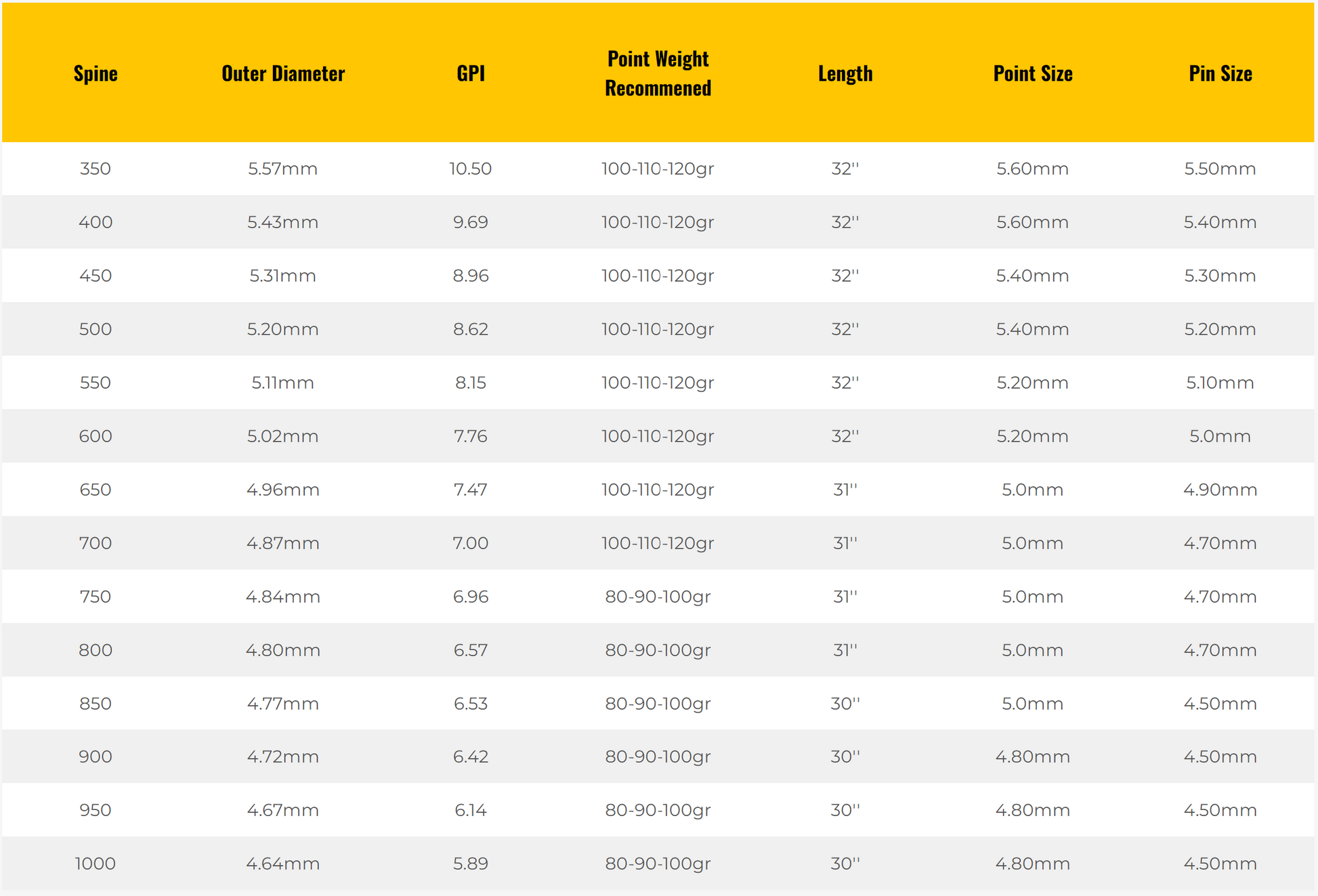The image size is (1318, 896).
Task: Select the 4.90mm pin size cell
Action: tap(1220, 490)
